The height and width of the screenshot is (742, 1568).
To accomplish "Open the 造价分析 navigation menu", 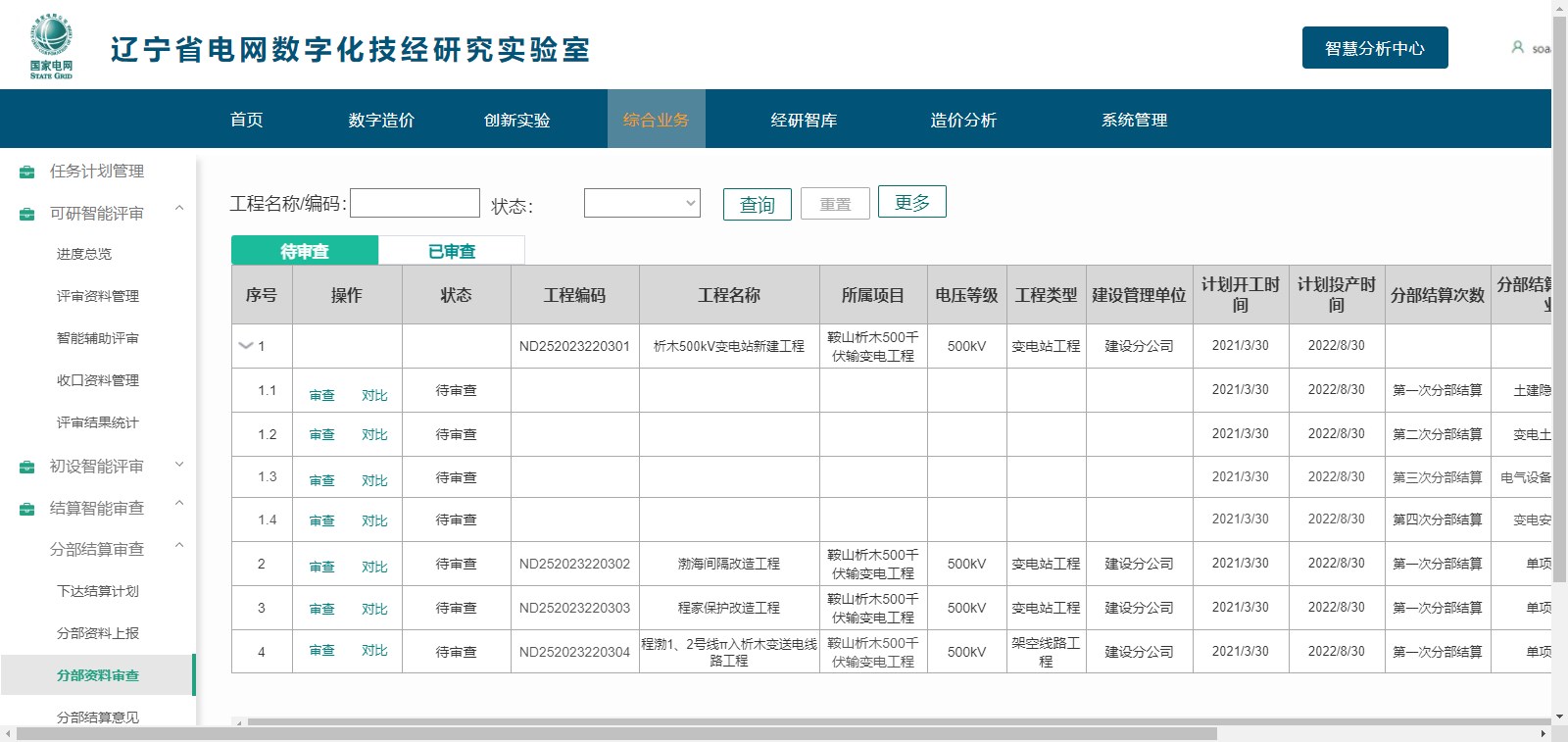I will tap(963, 120).
